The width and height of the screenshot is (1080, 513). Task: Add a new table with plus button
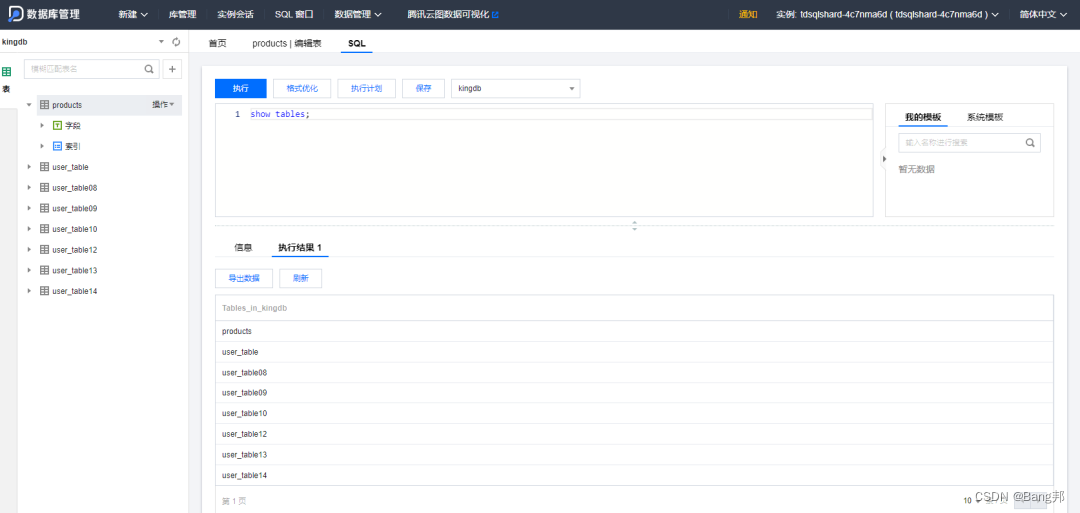pos(172,69)
